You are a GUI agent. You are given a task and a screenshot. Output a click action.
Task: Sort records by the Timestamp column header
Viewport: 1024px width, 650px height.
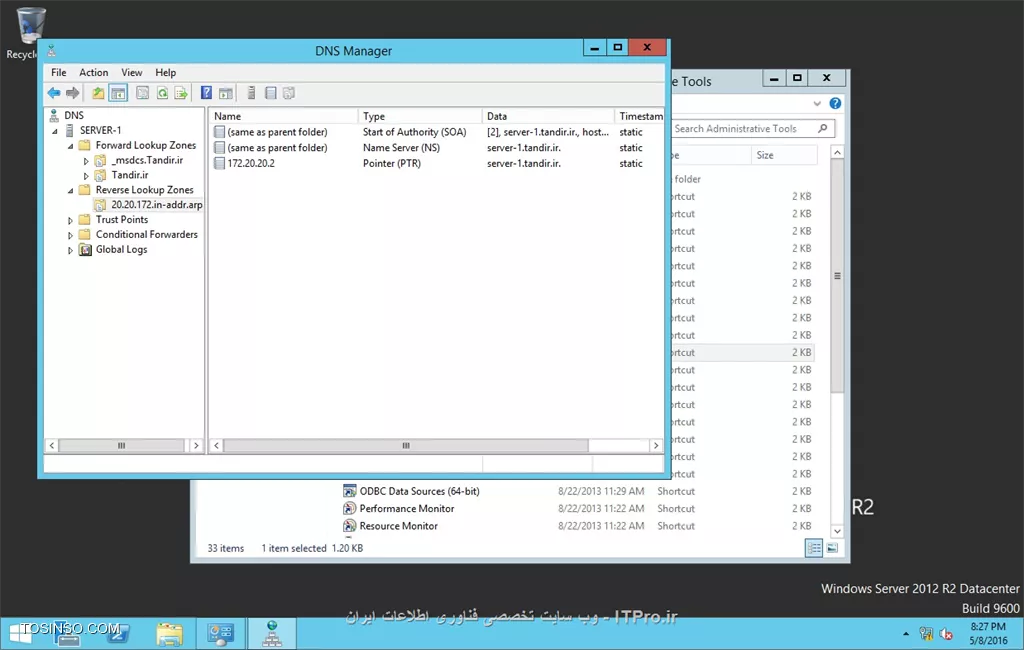(x=639, y=116)
